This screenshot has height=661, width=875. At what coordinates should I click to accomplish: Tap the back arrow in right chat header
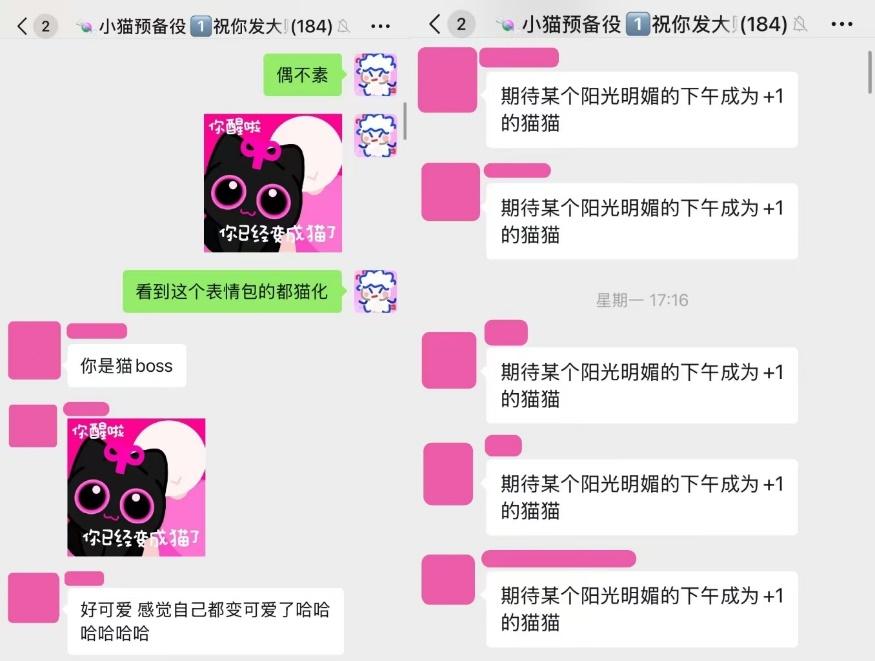coord(435,24)
